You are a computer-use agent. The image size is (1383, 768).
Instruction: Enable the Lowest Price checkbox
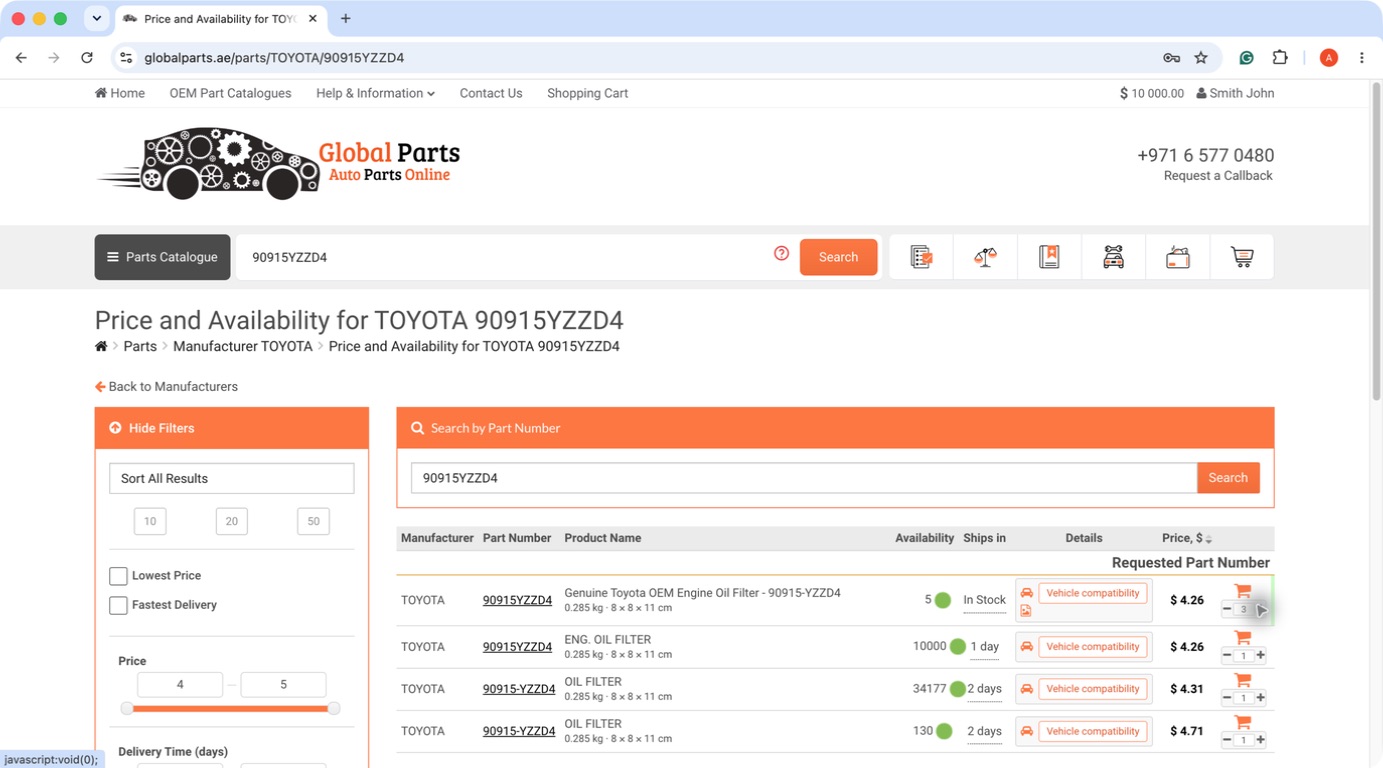(118, 576)
